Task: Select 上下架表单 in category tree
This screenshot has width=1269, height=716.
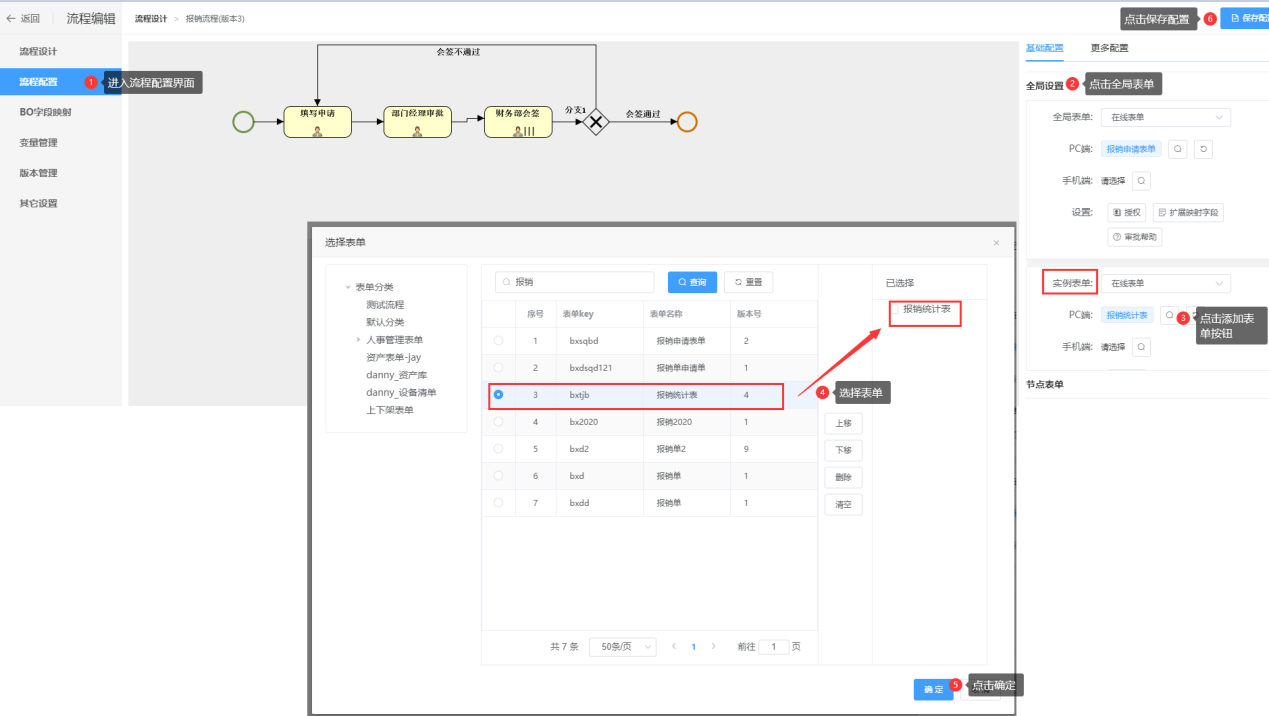Action: 390,410
